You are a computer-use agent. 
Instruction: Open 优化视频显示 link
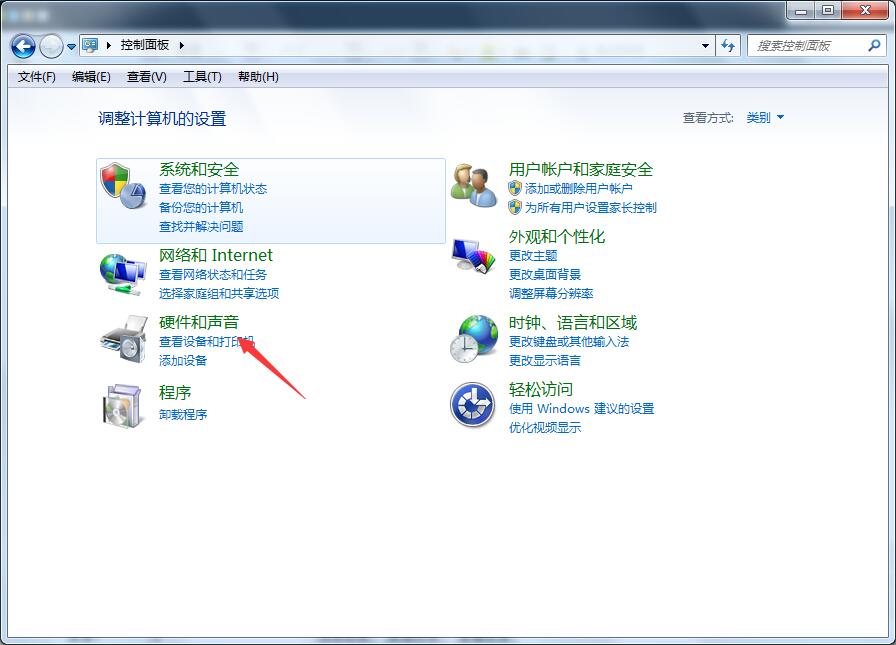click(x=545, y=427)
